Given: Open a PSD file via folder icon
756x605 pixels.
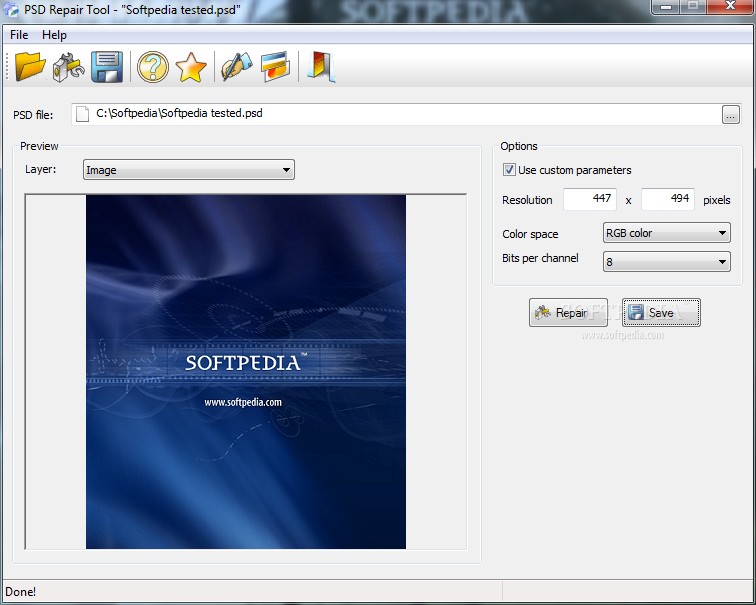Looking at the screenshot, I should tap(30, 66).
